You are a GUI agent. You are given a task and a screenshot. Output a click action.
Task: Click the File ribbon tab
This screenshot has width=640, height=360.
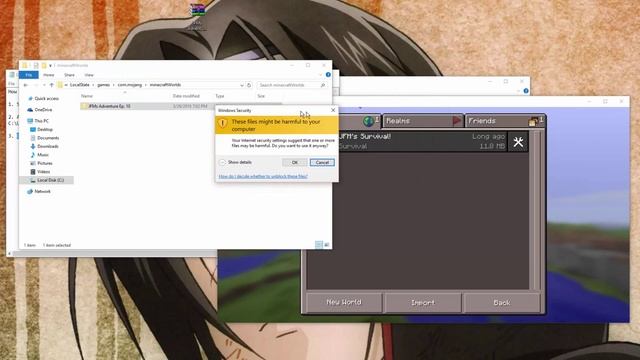pos(29,75)
